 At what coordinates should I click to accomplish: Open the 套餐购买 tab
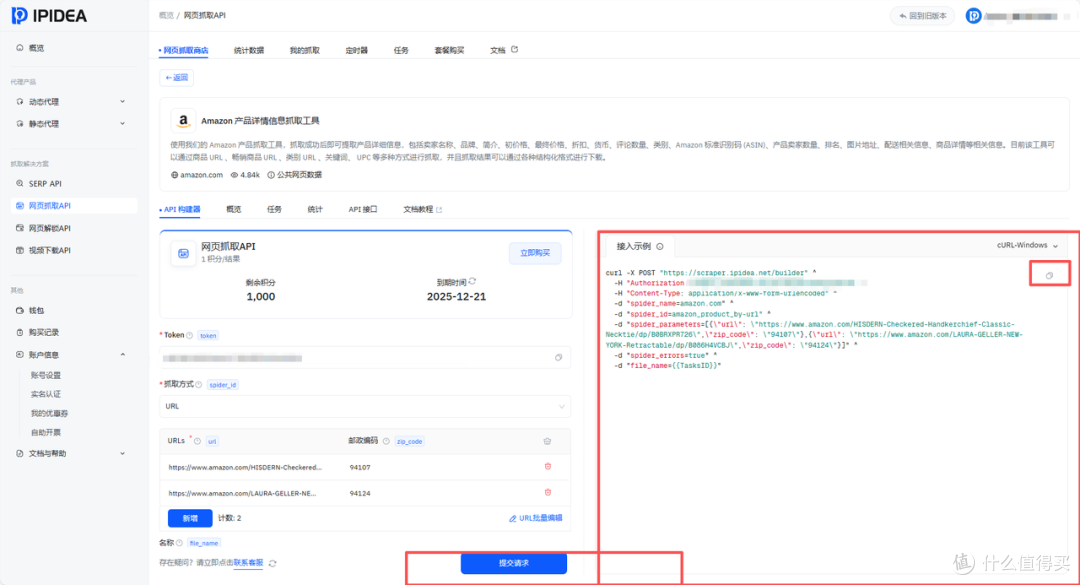[x=449, y=50]
